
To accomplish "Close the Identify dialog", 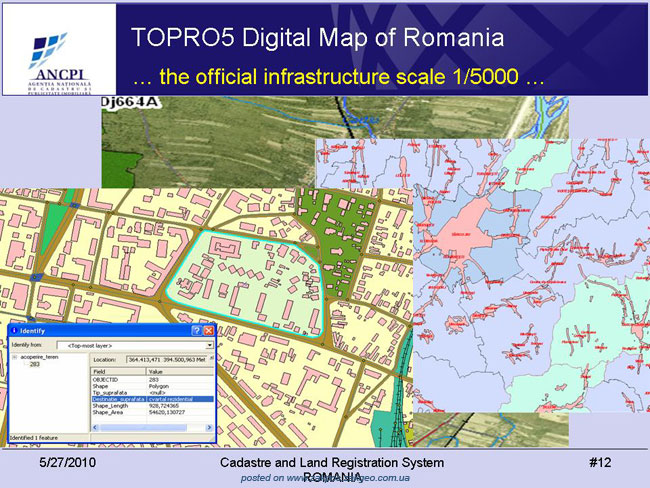I will tap(209, 330).
